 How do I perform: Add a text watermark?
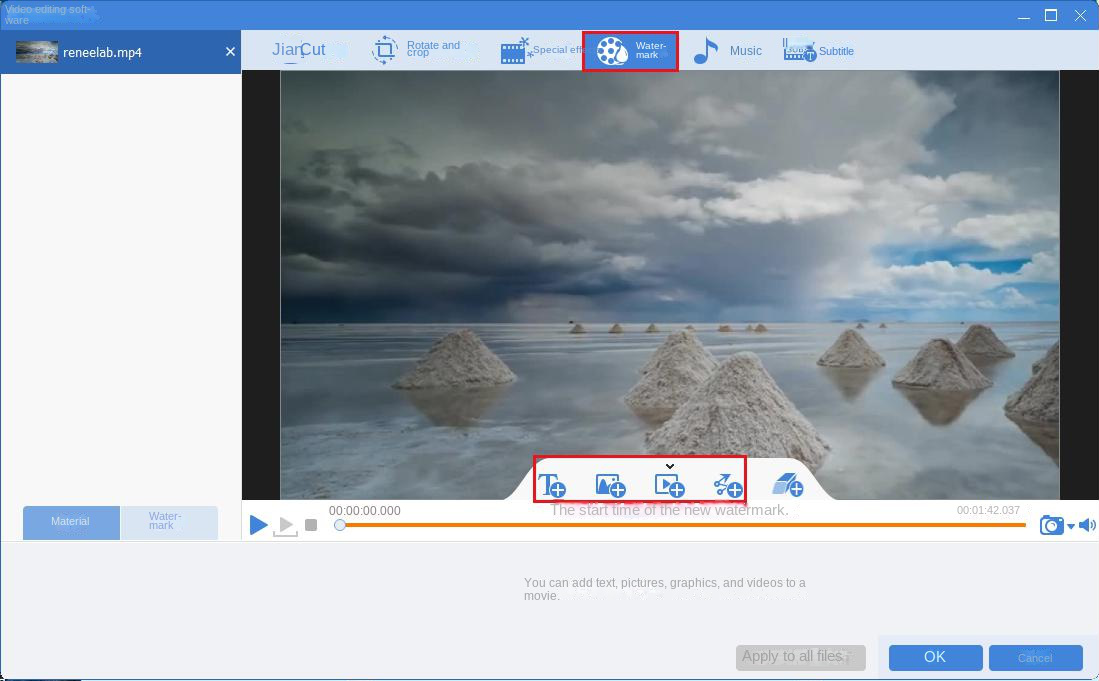(552, 486)
